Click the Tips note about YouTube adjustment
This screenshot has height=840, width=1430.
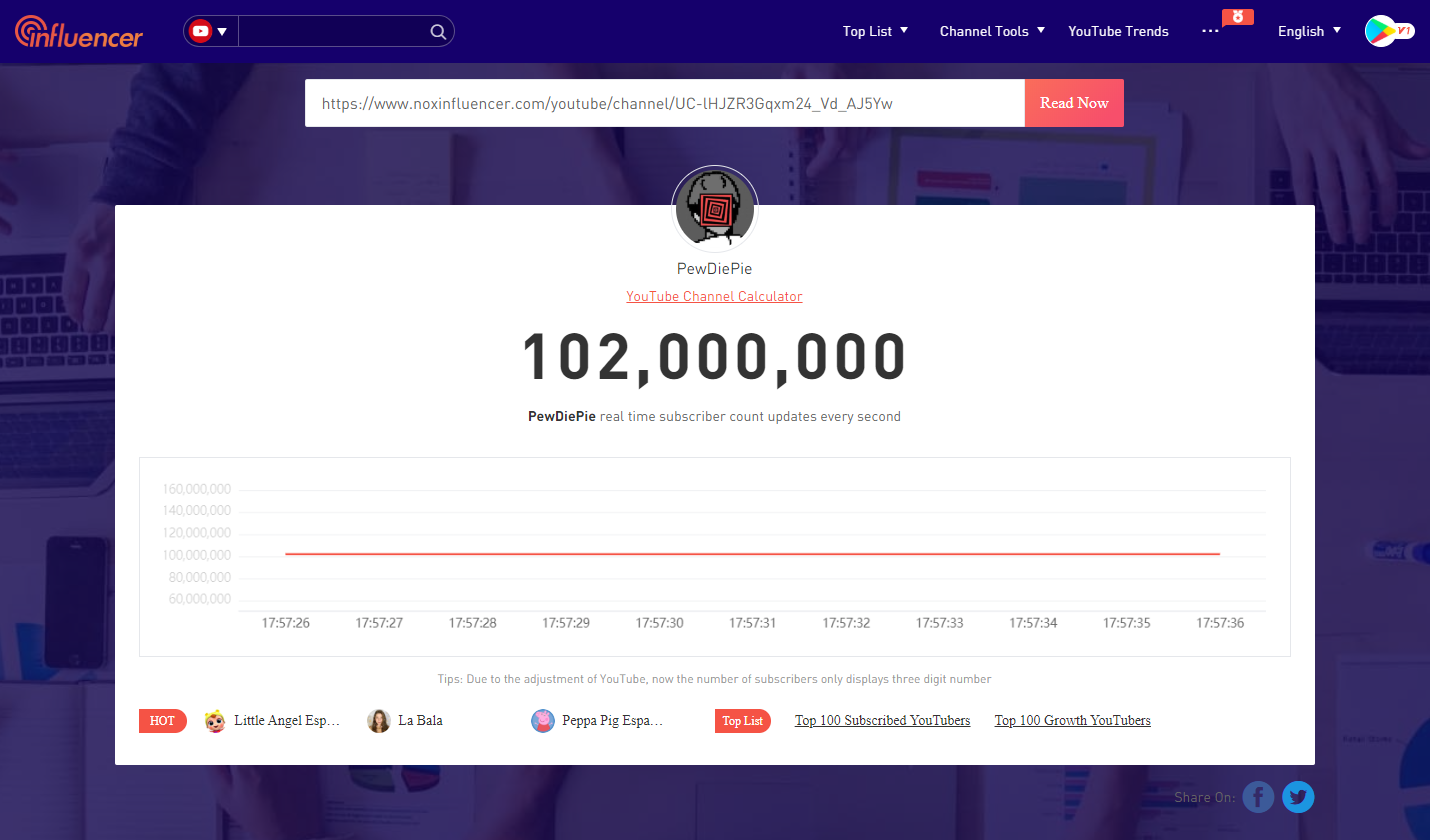[714, 679]
